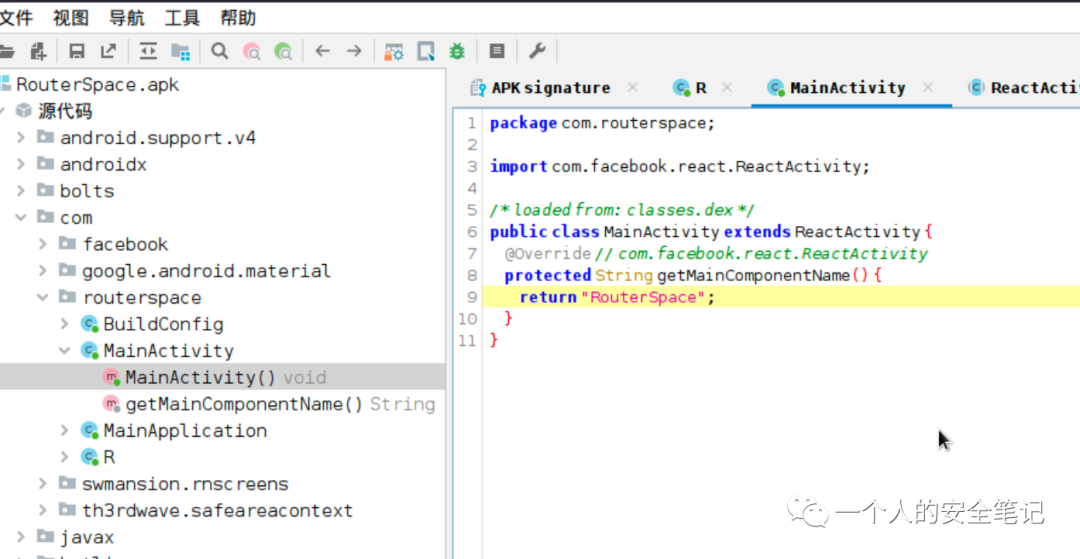Open the 导航 menu
The image size is (1080, 559).
[127, 18]
